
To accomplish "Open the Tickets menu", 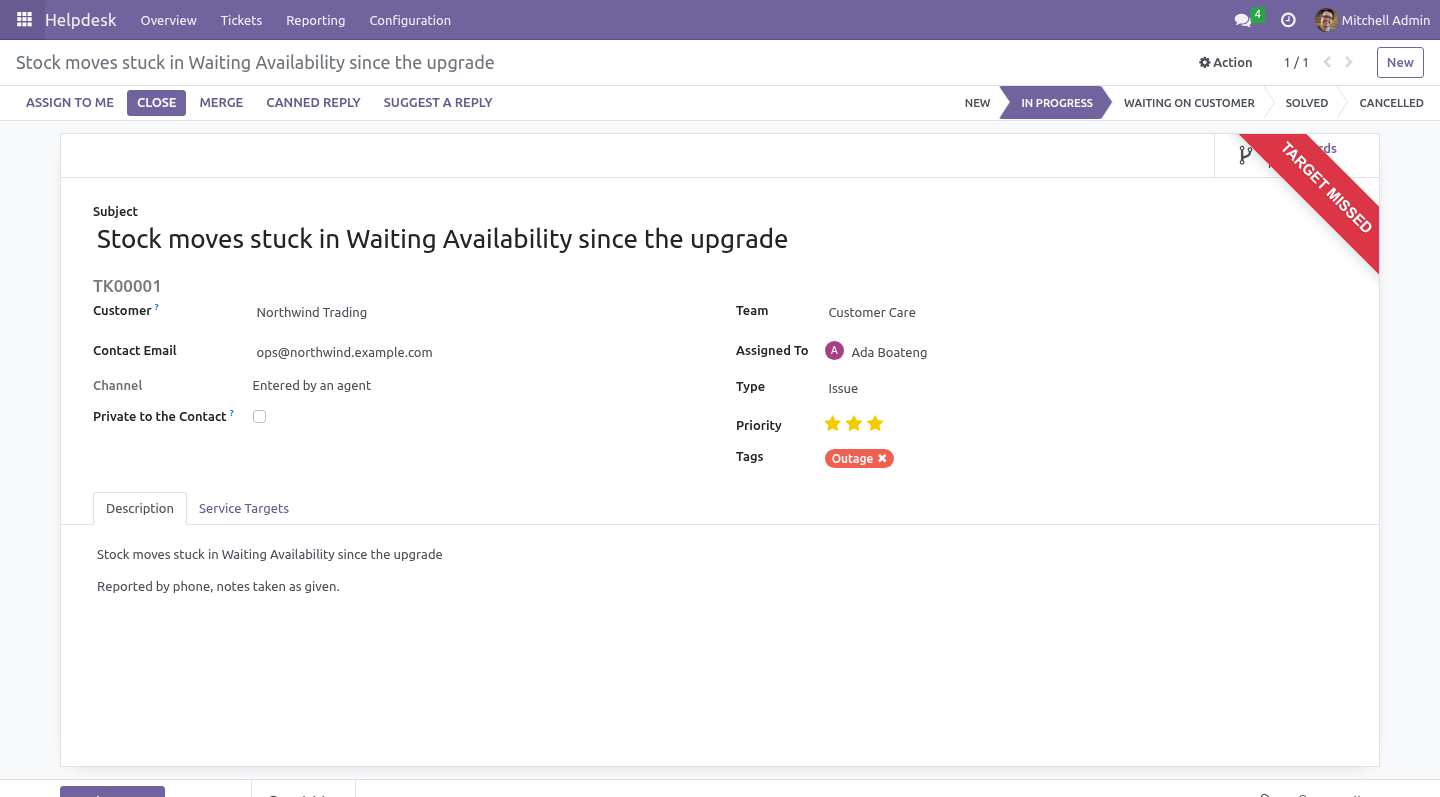I will pyautogui.click(x=241, y=20).
